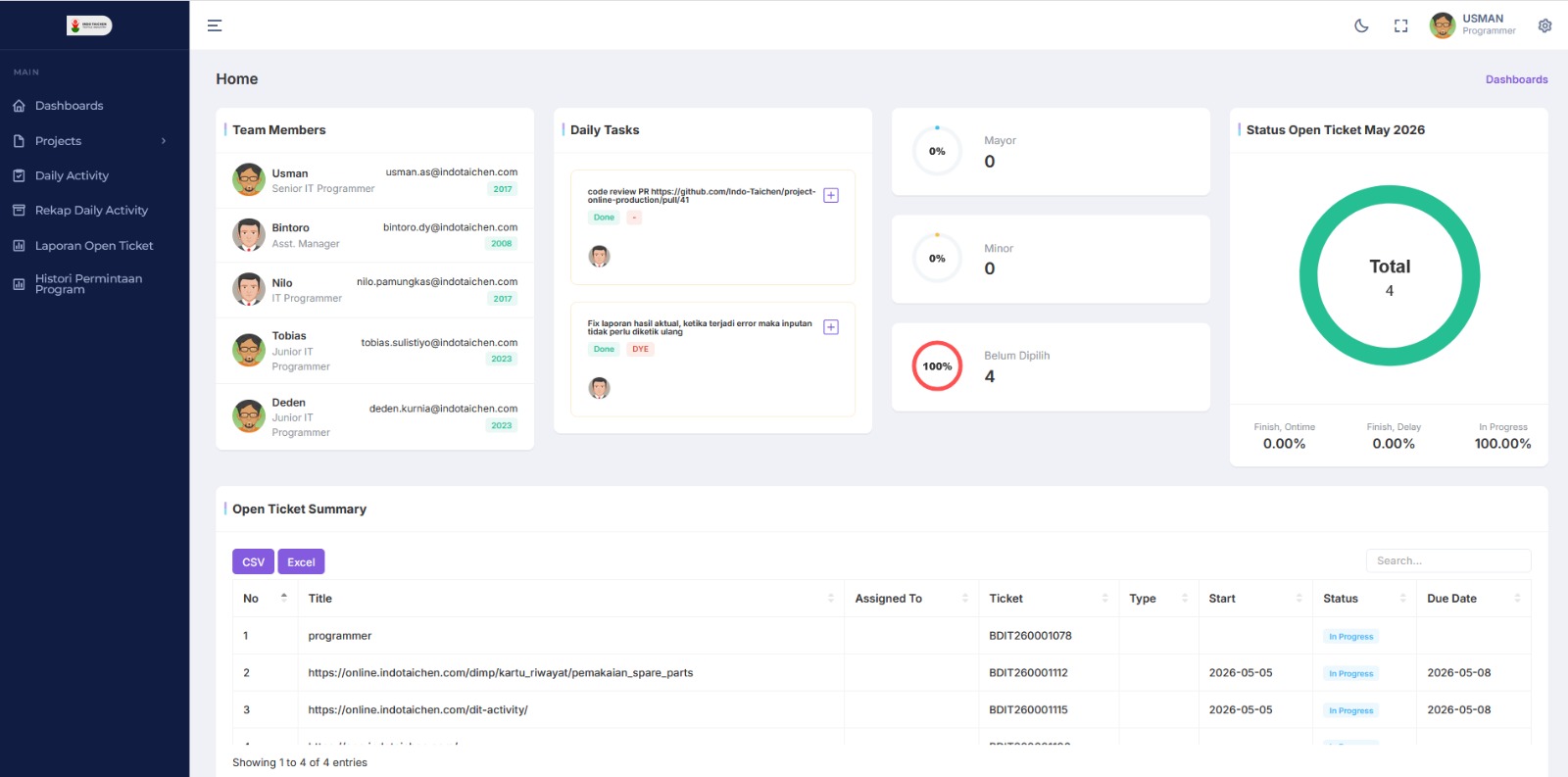Click the Histori Permintaan Program icon
The height and width of the screenshot is (777, 1568).
coord(19,284)
